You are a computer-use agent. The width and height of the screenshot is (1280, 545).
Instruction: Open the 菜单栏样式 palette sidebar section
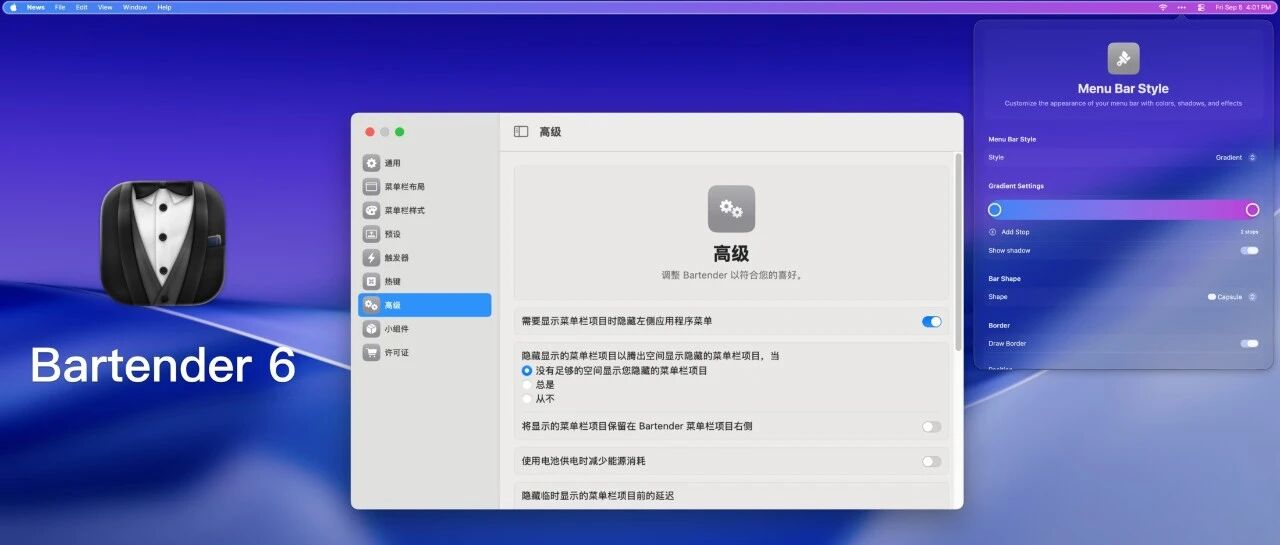(x=424, y=210)
